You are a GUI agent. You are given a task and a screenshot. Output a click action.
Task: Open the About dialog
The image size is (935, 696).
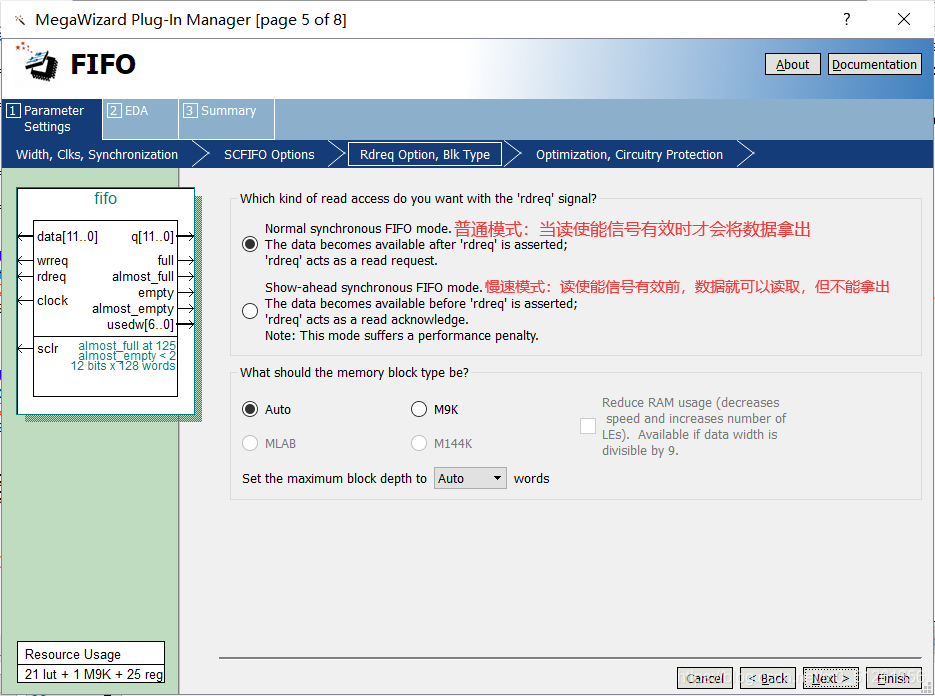point(792,63)
